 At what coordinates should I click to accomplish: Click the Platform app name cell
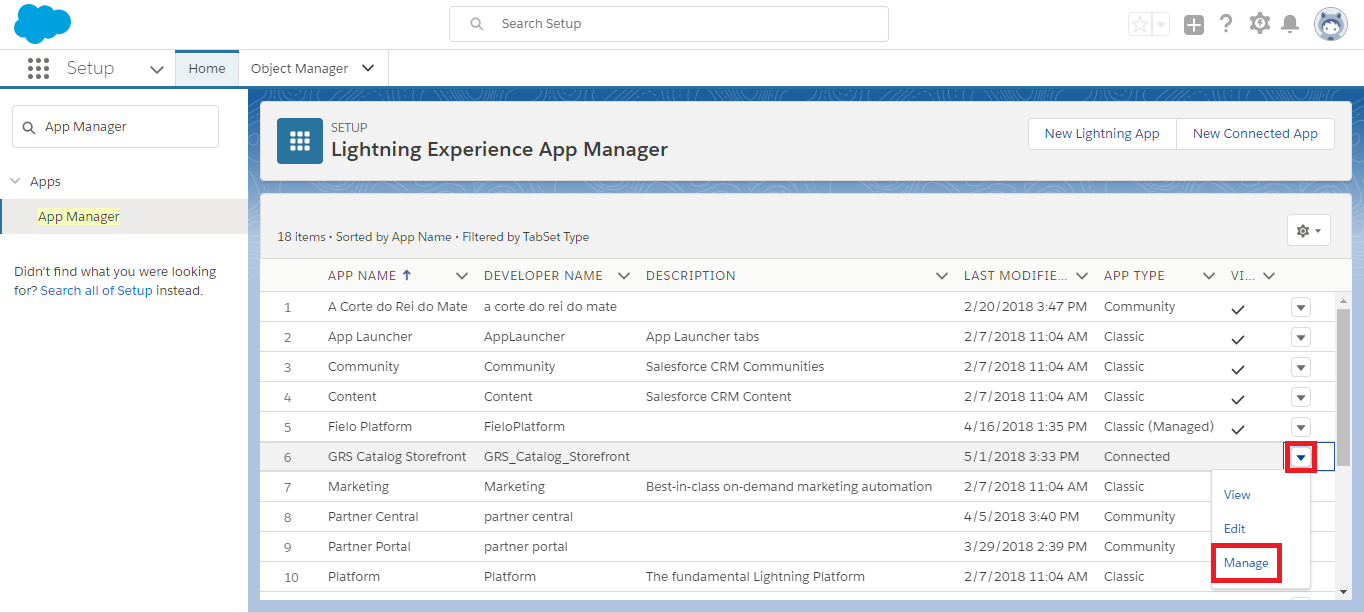click(354, 577)
